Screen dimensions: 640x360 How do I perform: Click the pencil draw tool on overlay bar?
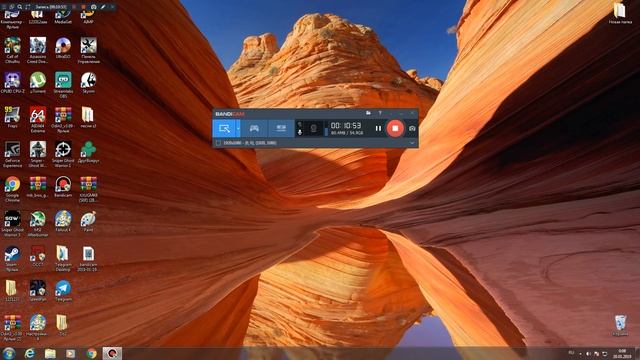(x=103, y=7)
